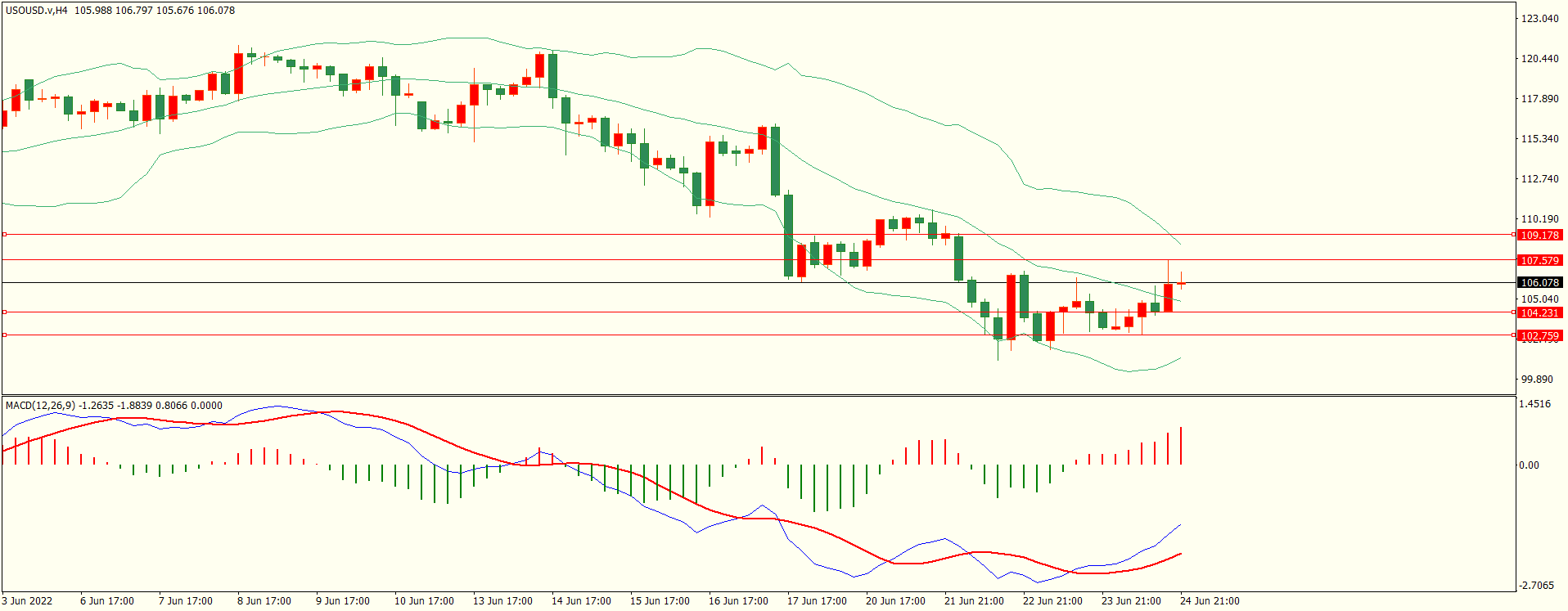Click the 123.040 price scale value
The image size is (1568, 611).
[1539, 19]
